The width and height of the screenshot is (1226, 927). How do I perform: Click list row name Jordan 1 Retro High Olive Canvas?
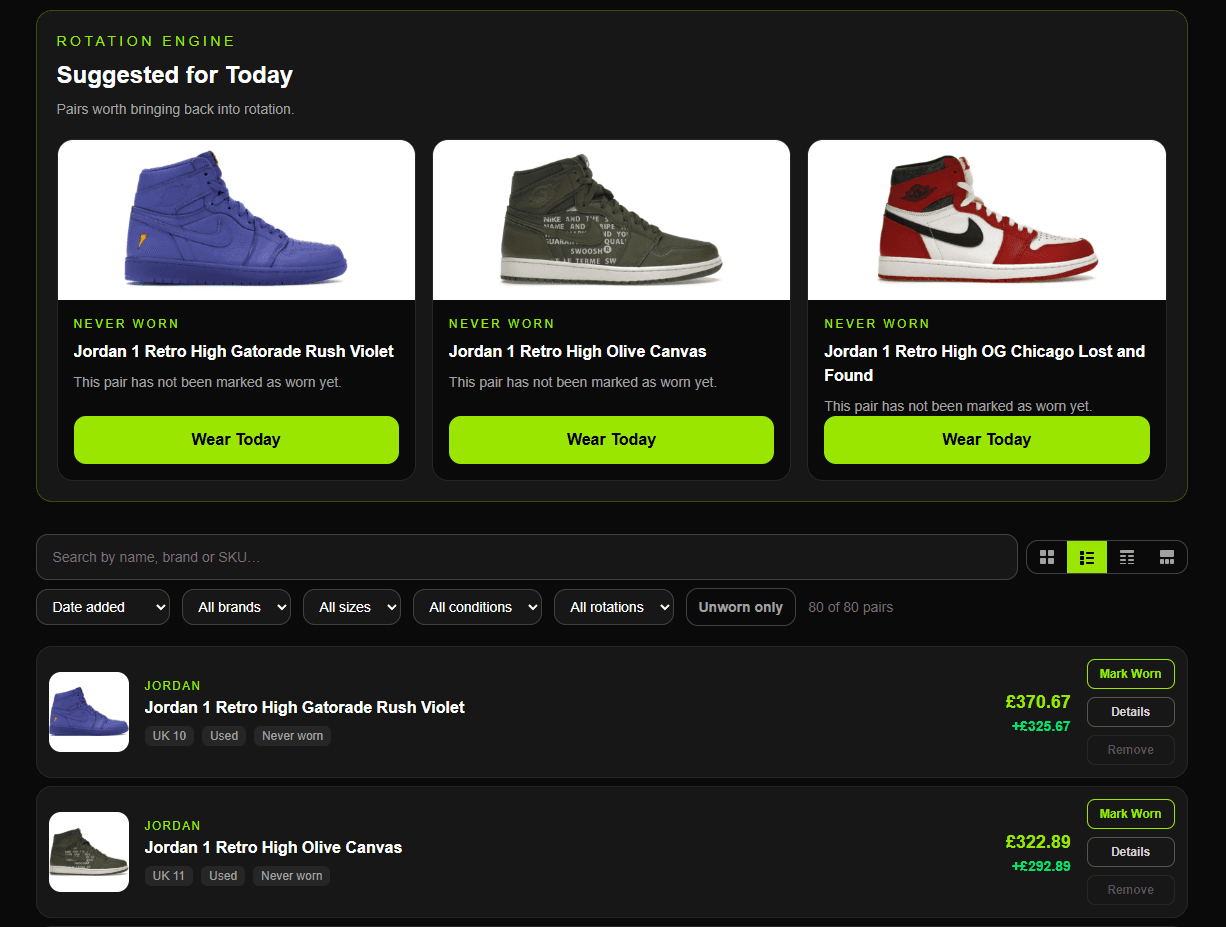click(x=273, y=847)
